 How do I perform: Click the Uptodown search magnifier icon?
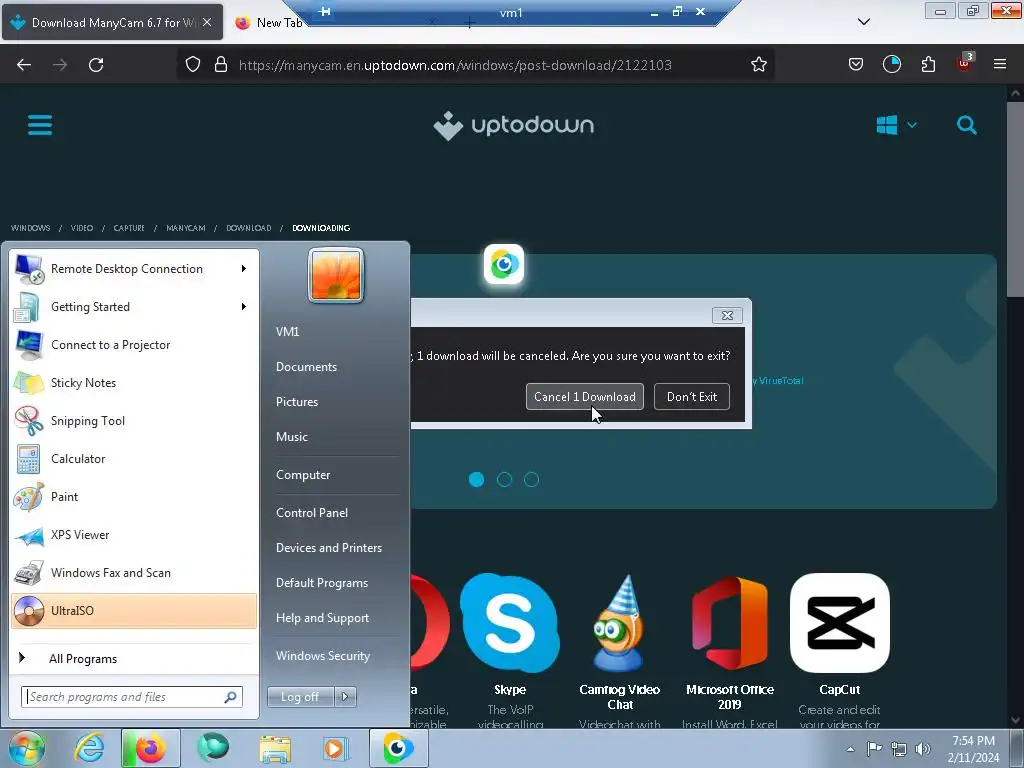(967, 125)
